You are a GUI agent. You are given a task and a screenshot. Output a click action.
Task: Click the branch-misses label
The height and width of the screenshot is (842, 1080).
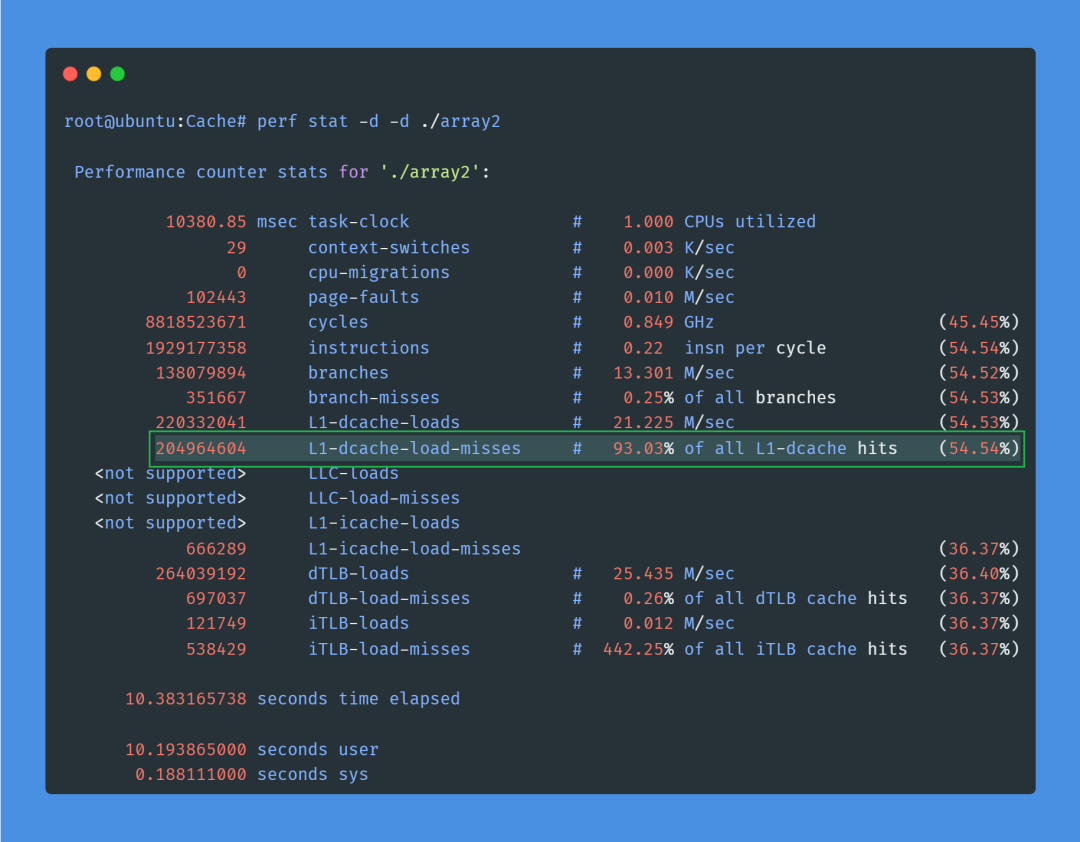point(373,398)
